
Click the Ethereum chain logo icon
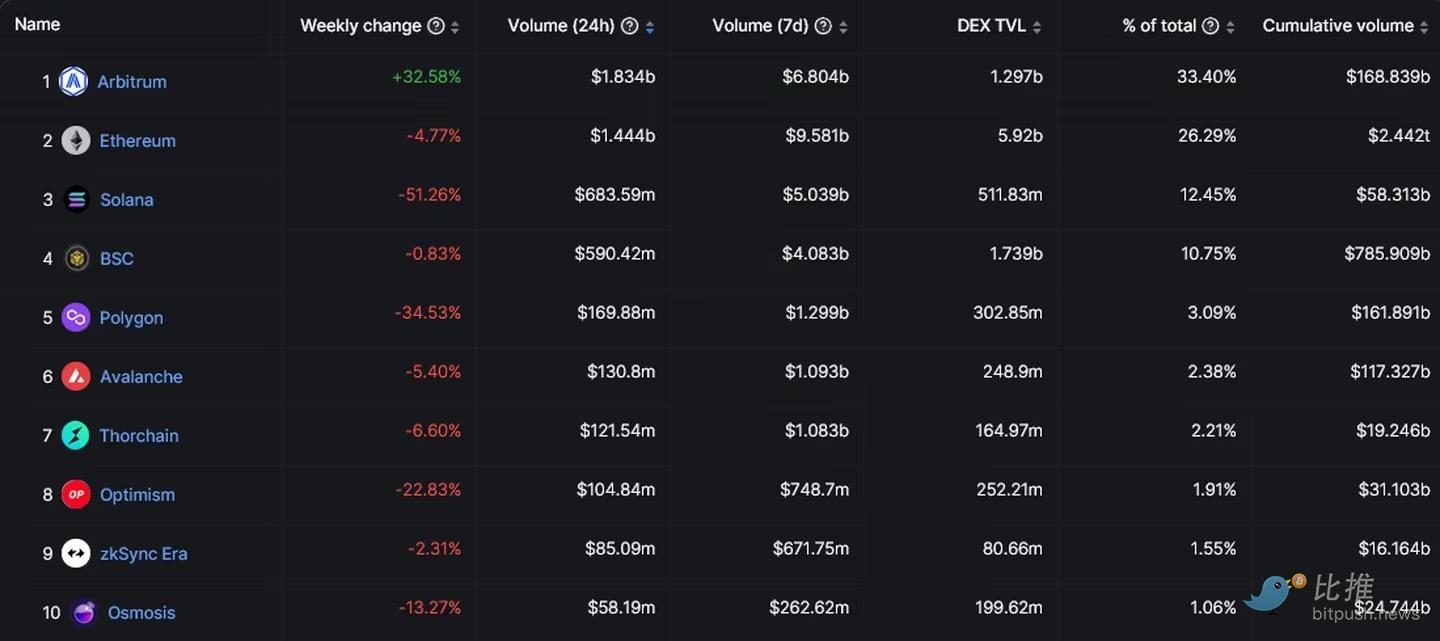coord(76,141)
